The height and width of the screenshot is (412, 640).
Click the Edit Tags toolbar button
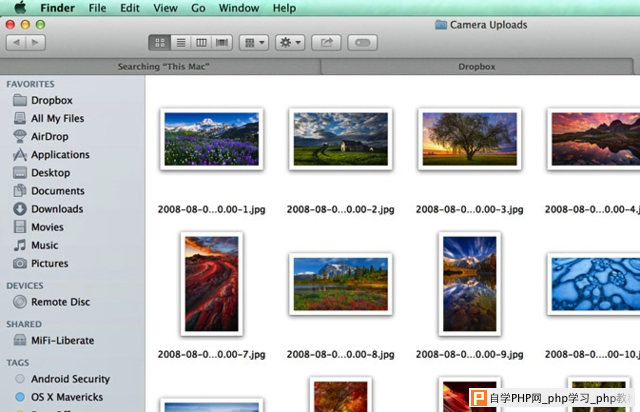[x=362, y=42]
